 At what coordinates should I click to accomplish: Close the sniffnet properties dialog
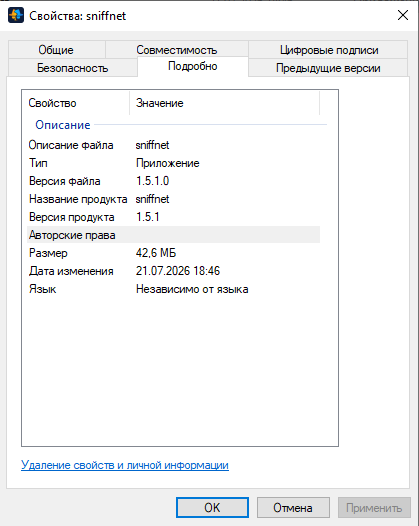click(403, 15)
